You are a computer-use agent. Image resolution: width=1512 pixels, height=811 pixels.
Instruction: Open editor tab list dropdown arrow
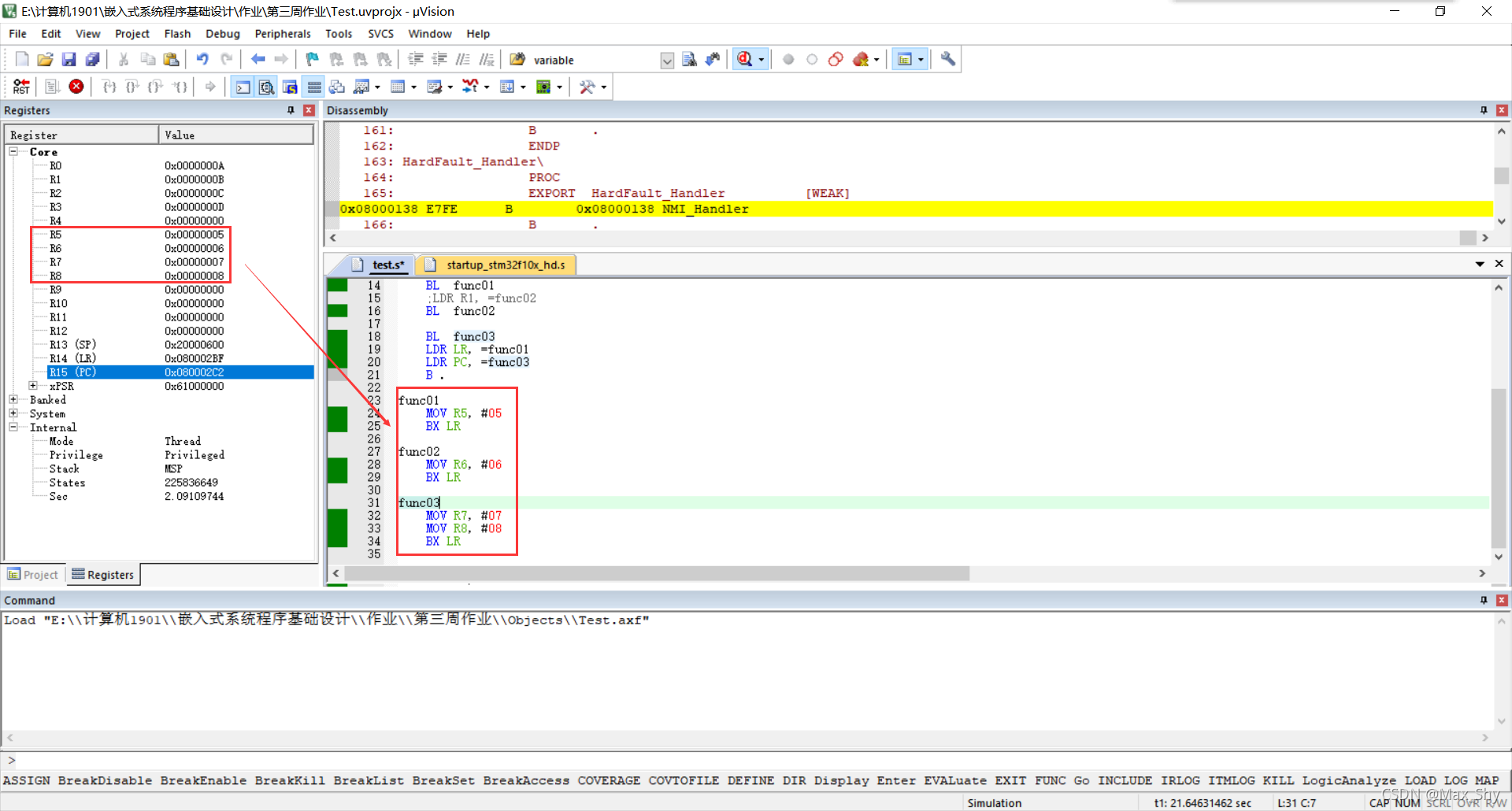tap(1480, 264)
